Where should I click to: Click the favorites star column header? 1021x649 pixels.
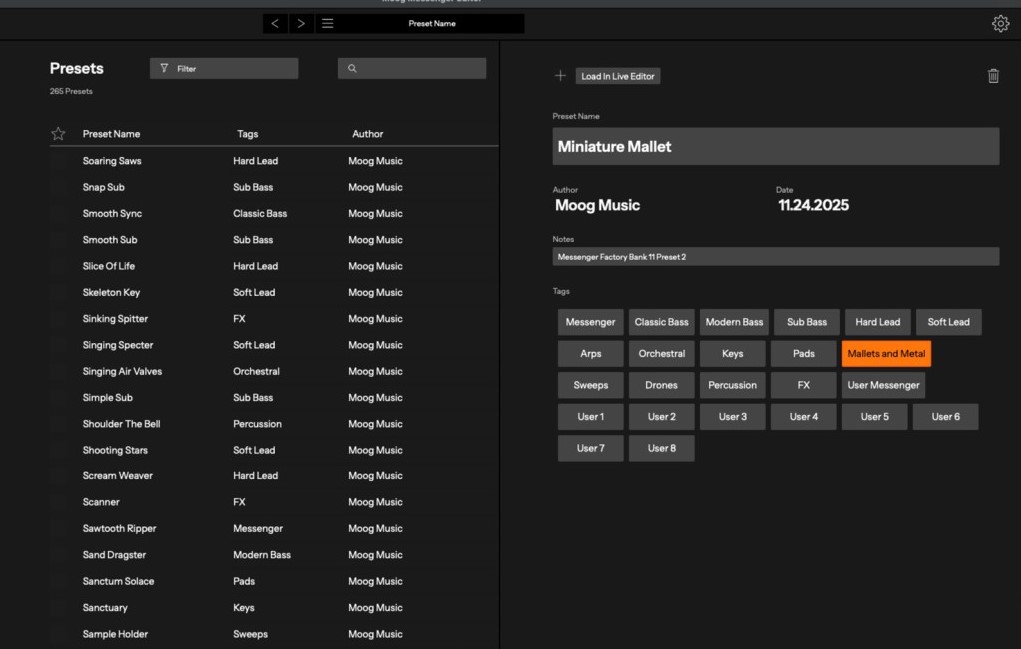pyautogui.click(x=58, y=134)
